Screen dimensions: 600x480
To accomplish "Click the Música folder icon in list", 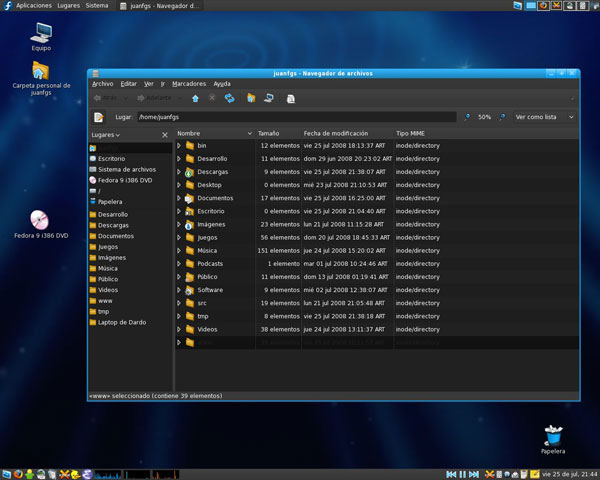I will click(190, 250).
